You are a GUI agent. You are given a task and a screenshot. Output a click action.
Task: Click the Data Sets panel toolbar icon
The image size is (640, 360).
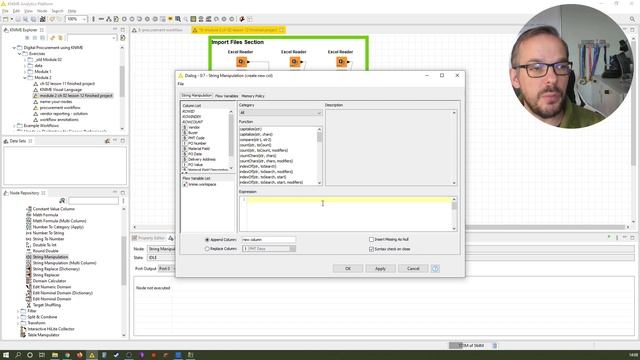pos(107,141)
